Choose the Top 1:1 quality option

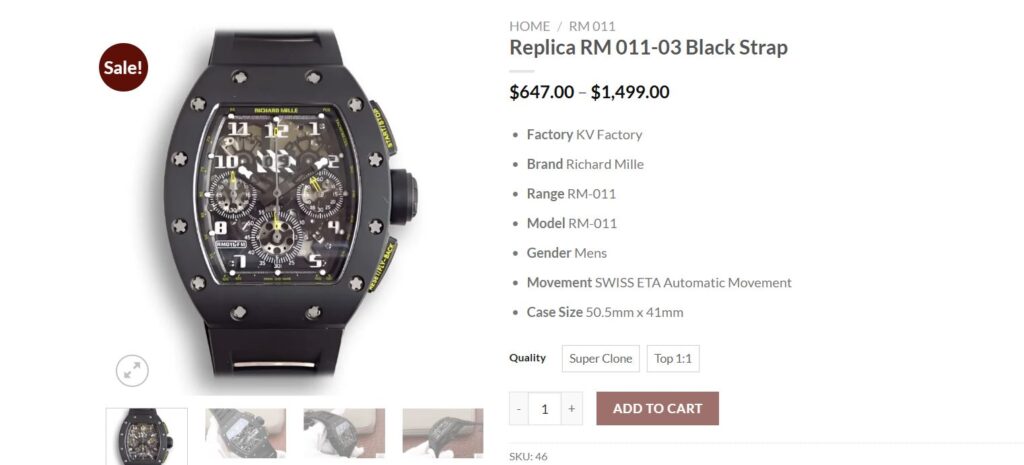pyautogui.click(x=673, y=359)
